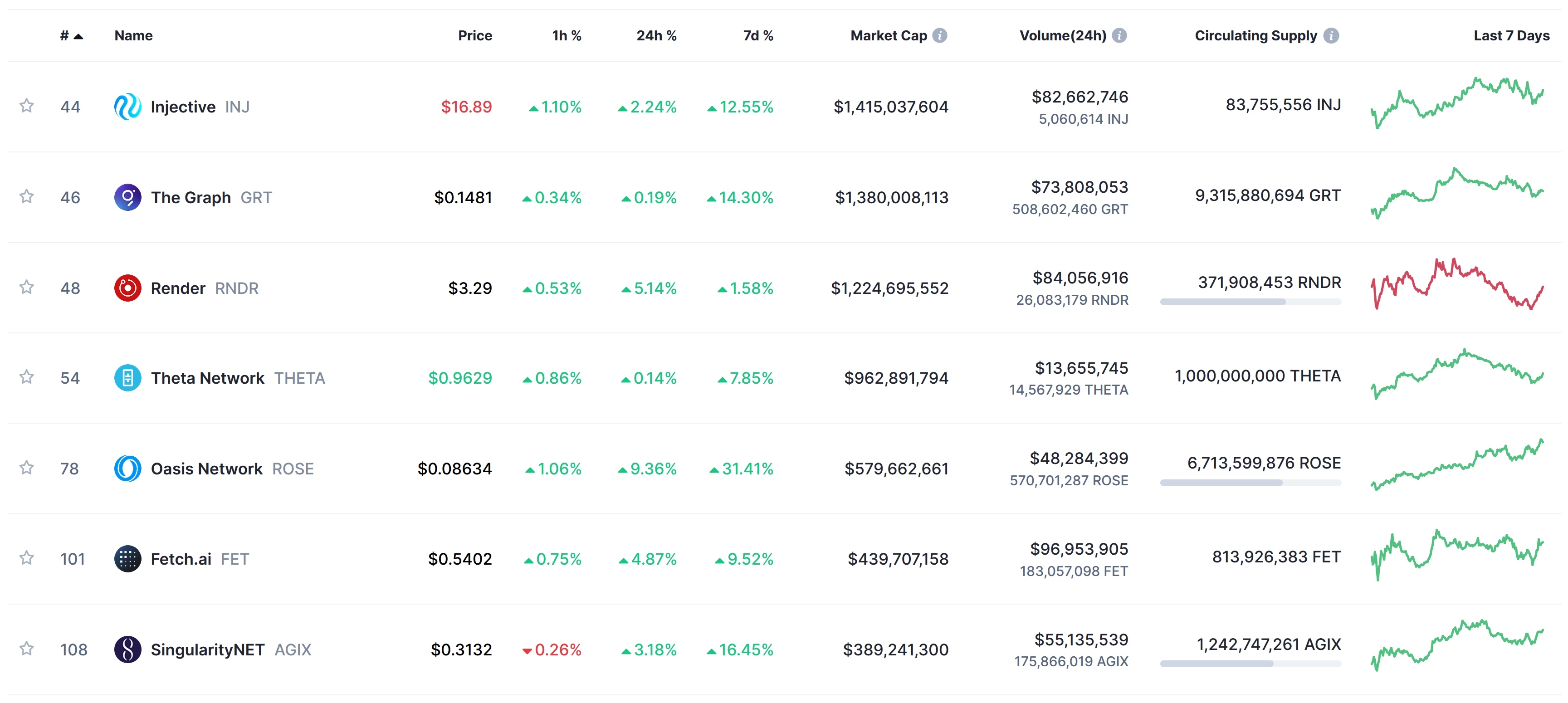This screenshot has width=1568, height=703.
Task: Click Injective market cap $1,415,037,604
Action: click(x=890, y=107)
